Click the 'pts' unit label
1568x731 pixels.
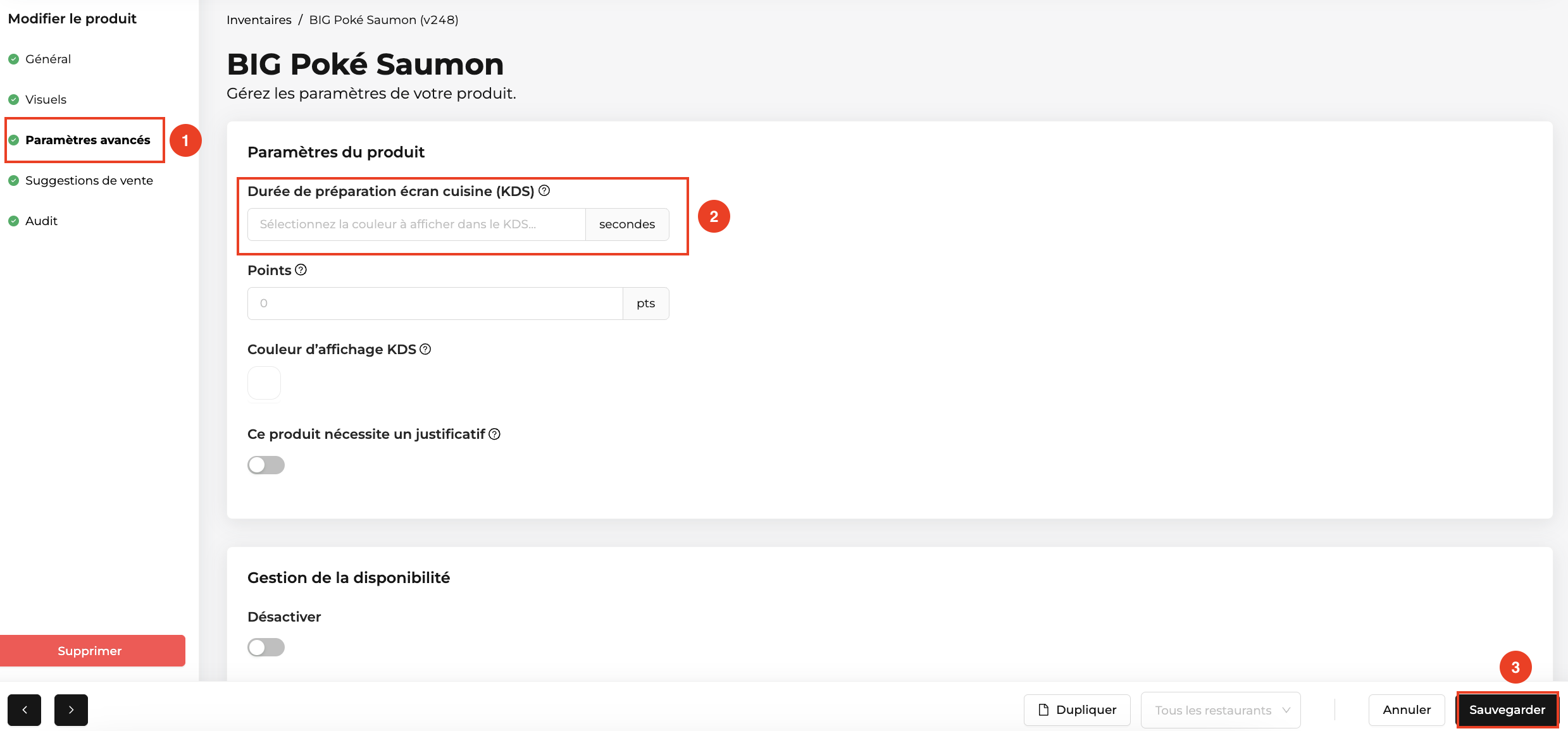pos(646,304)
